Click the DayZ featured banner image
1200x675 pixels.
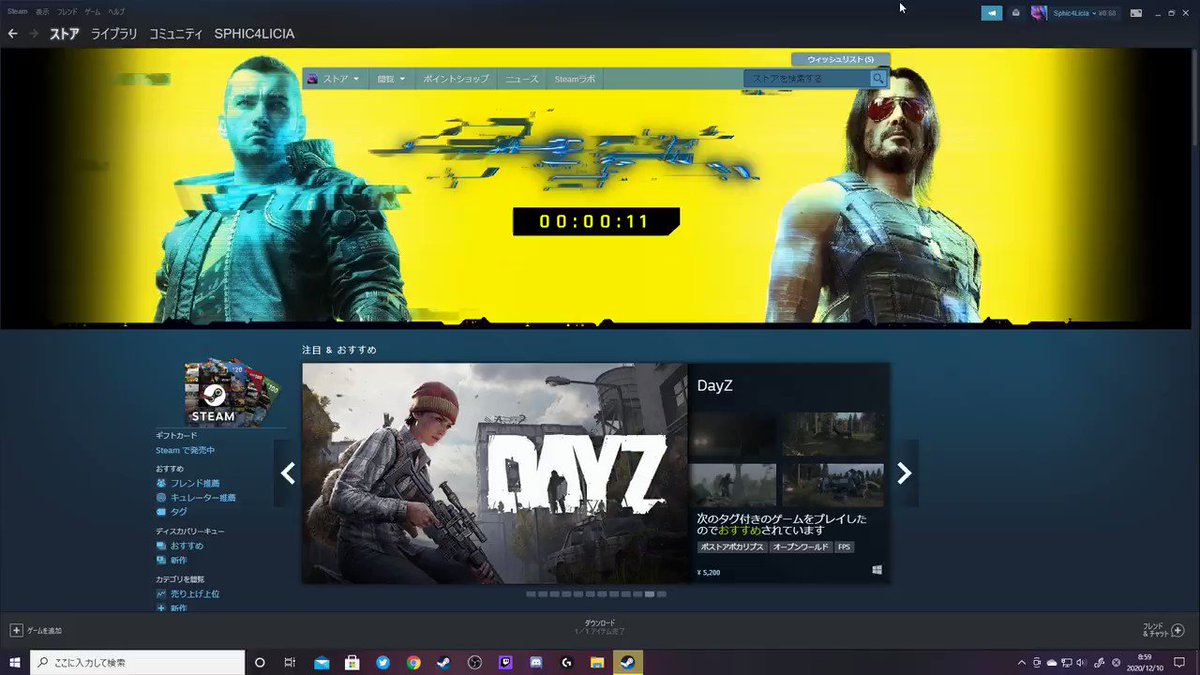coord(494,473)
